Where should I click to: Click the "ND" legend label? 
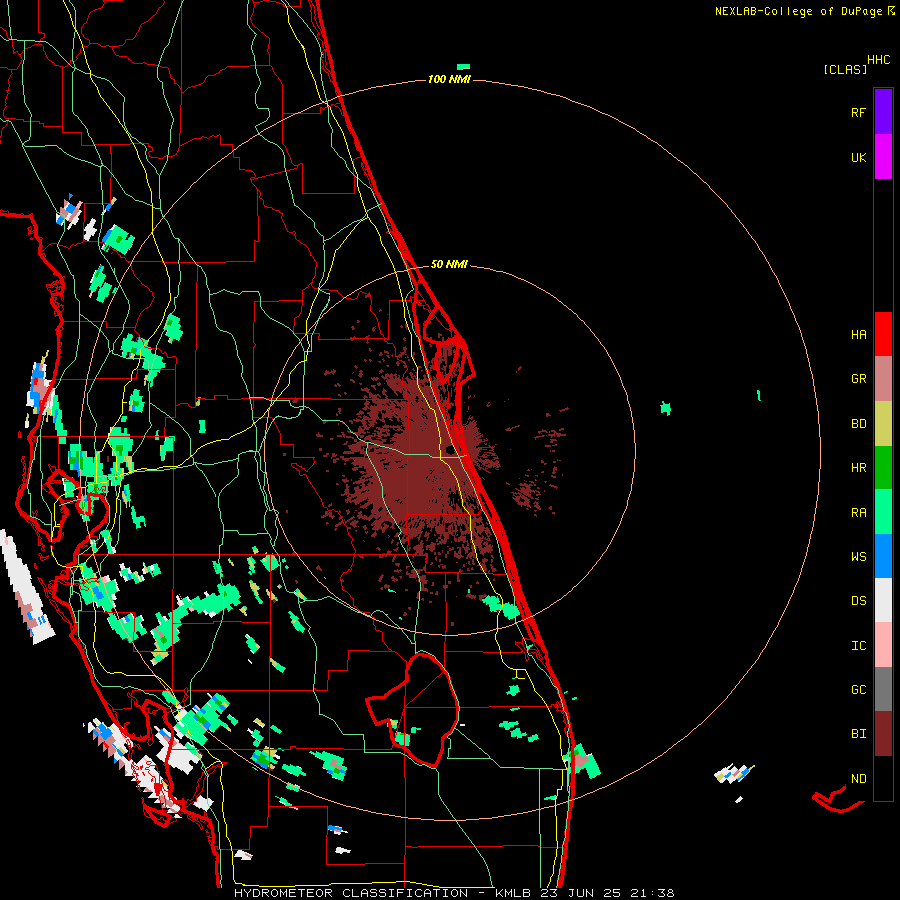click(x=858, y=778)
